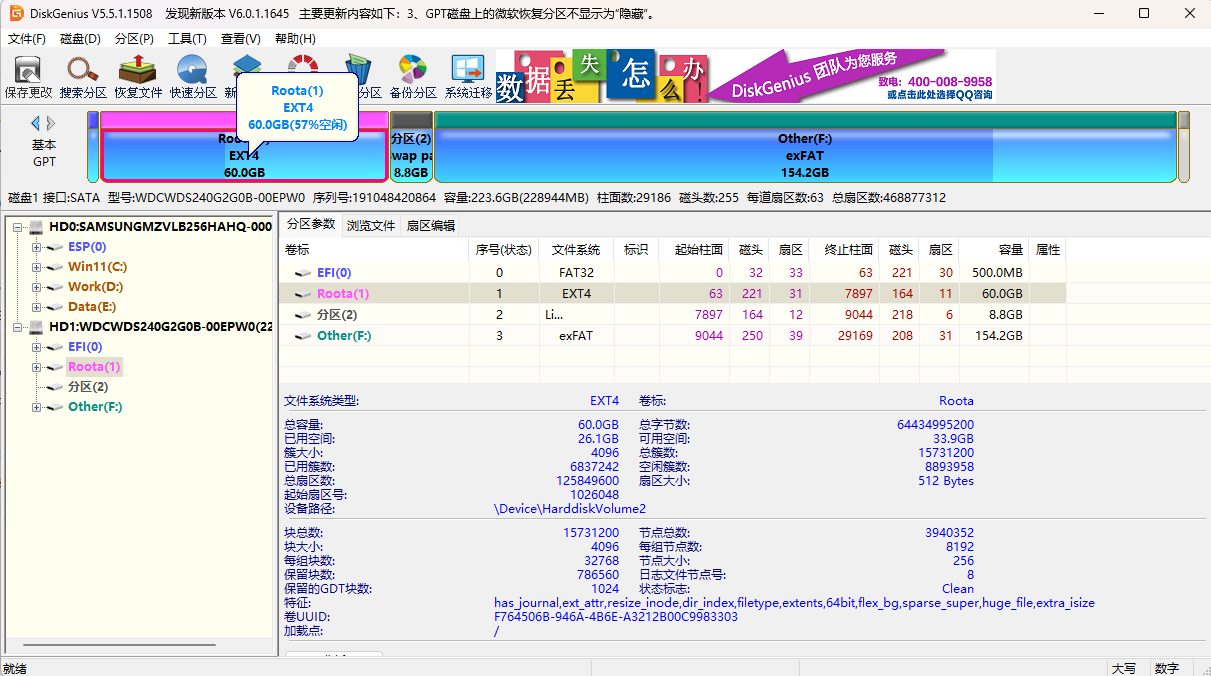
Task: Switch to the 分区参数 tab
Action: click(310, 224)
